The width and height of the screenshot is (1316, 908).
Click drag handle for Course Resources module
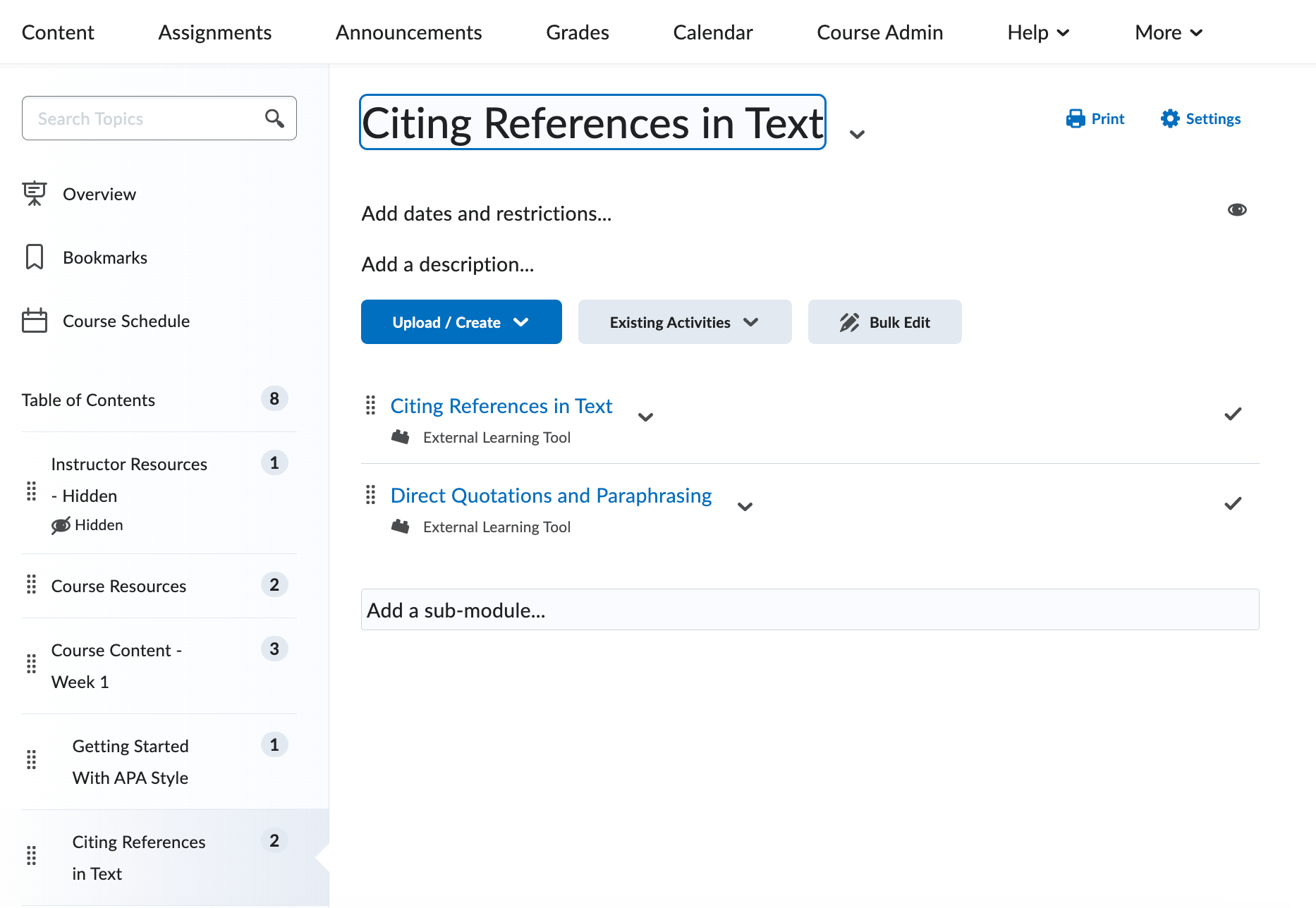click(x=31, y=584)
